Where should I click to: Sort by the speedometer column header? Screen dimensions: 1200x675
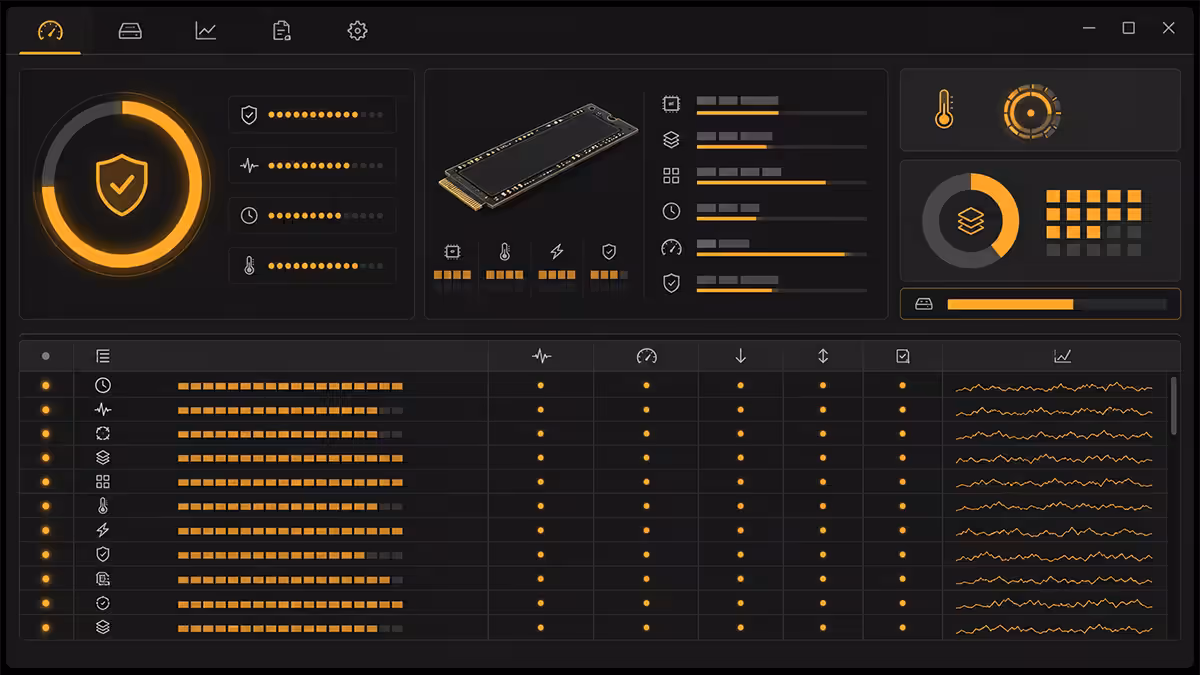[646, 356]
